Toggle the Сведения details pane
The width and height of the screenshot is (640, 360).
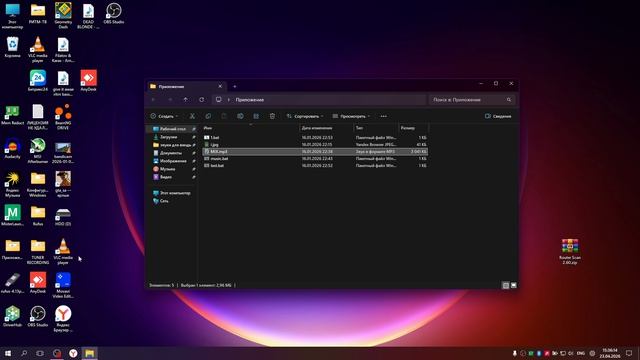(x=498, y=116)
